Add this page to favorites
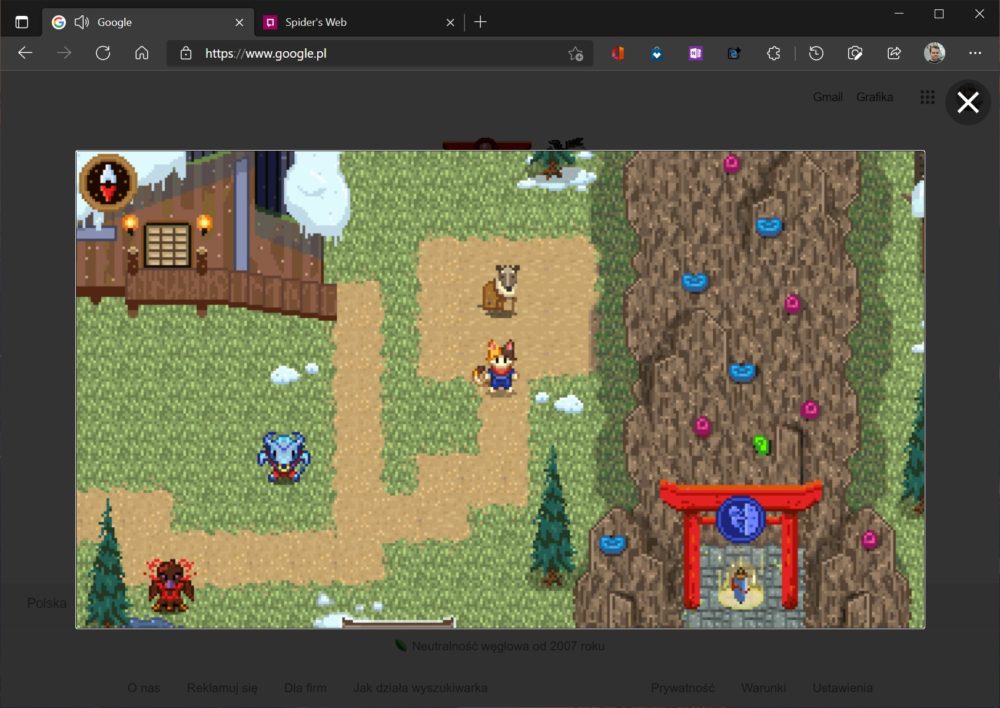Viewport: 1000px width, 708px height. [575, 54]
